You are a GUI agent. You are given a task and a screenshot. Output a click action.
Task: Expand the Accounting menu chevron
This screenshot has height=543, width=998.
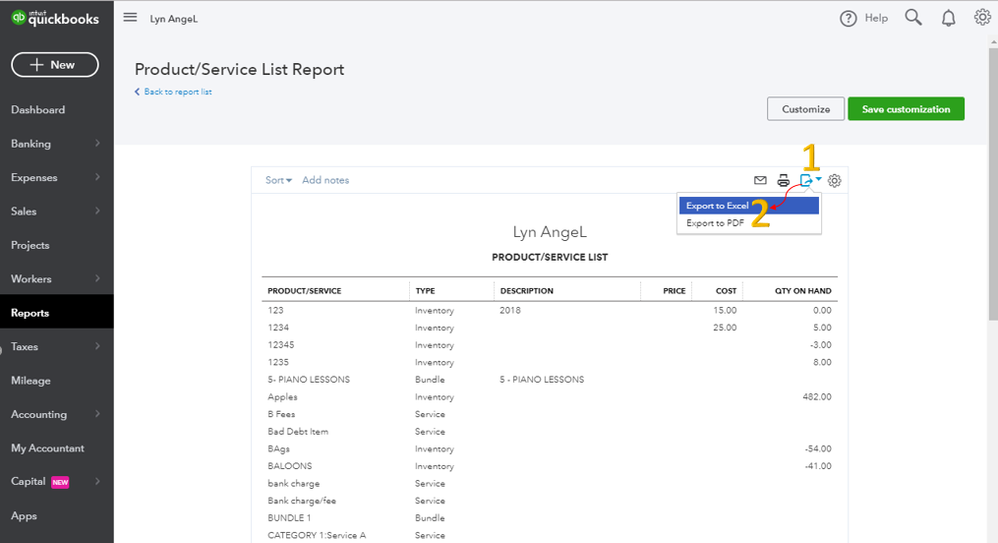click(x=97, y=414)
